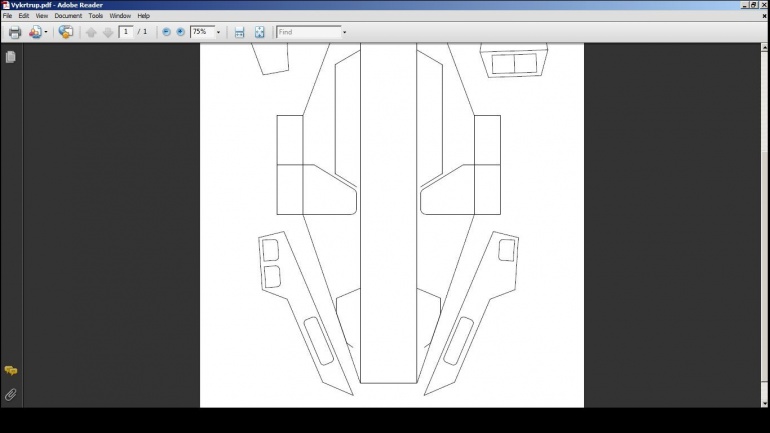Viewport: 770px width, 433px height.
Task: Click inside the Find text box
Action: (309, 32)
